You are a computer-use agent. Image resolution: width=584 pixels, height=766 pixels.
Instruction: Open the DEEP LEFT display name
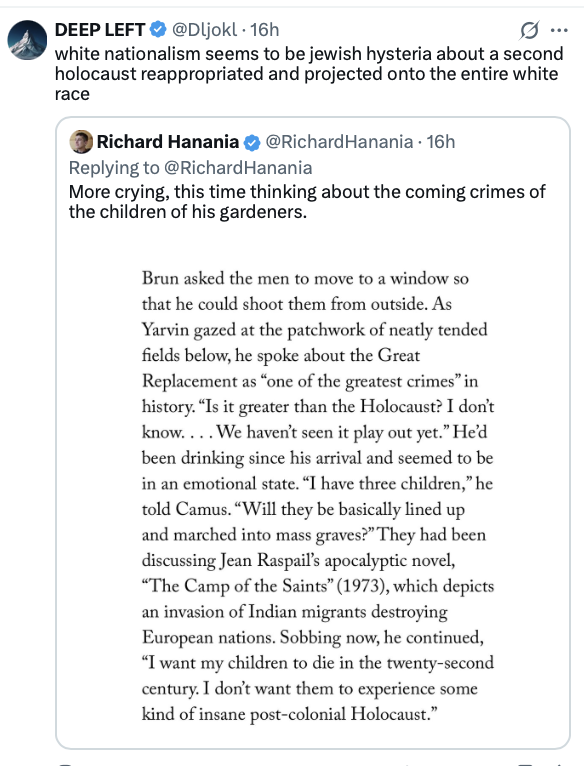(x=100, y=30)
